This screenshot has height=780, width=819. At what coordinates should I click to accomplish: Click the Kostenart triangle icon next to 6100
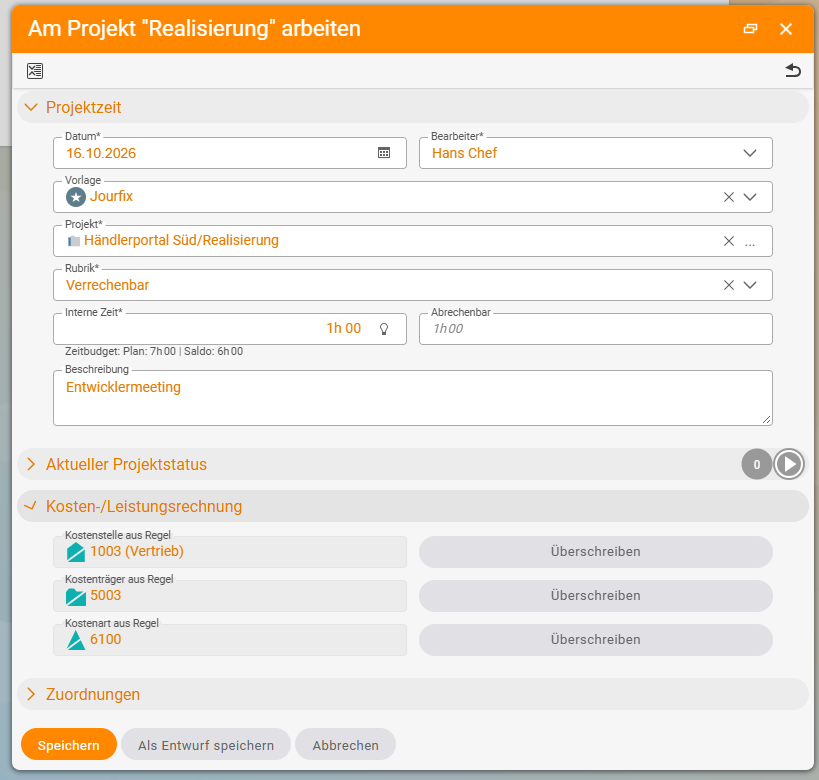[x=76, y=640]
